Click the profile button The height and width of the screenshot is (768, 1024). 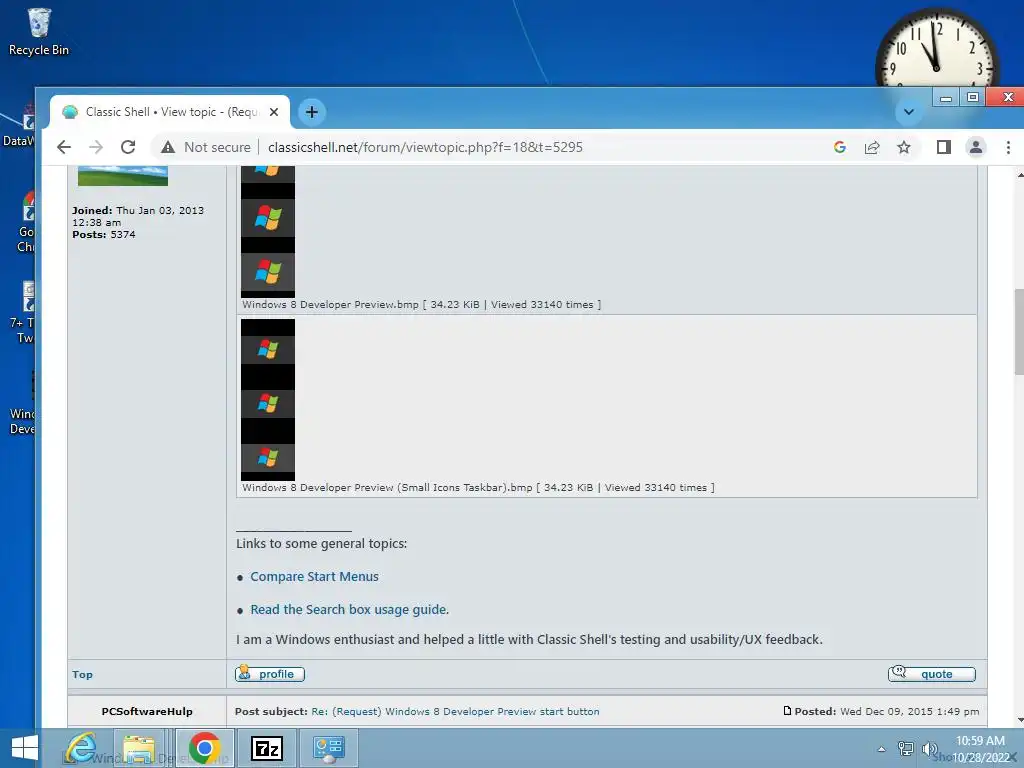(270, 673)
